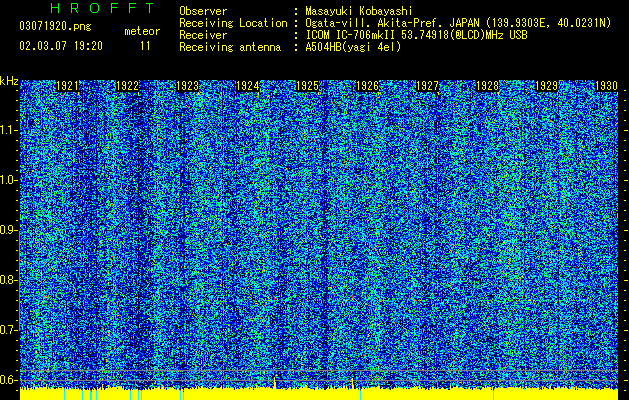Click the meteor count label
The image size is (629, 400).
pos(142,31)
